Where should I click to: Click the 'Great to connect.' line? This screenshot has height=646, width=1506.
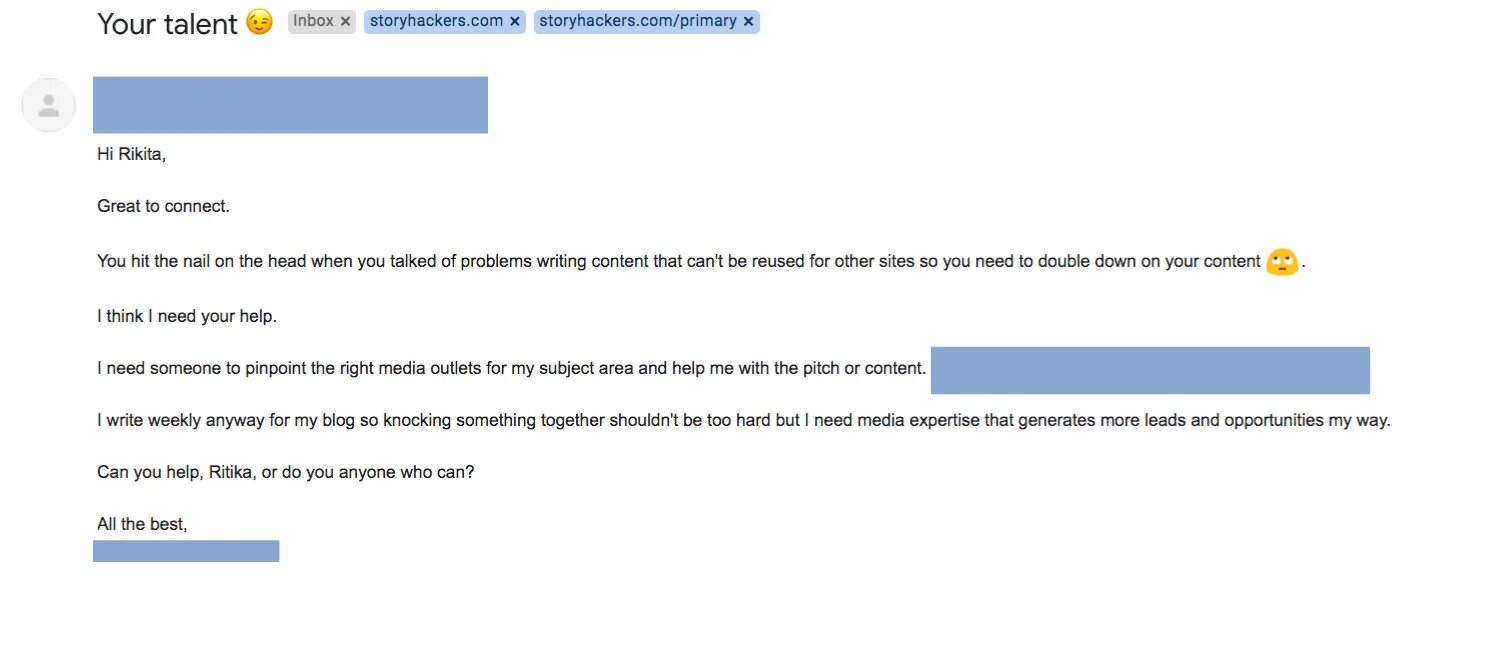pos(163,207)
